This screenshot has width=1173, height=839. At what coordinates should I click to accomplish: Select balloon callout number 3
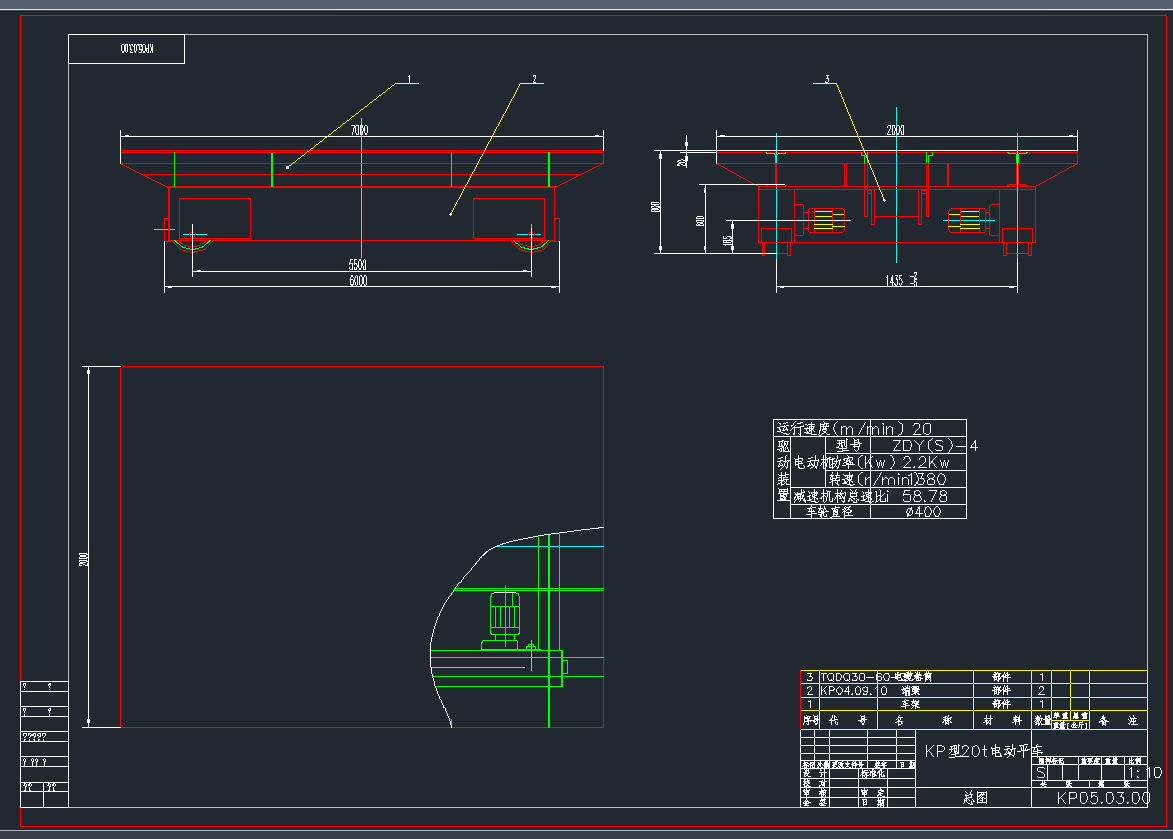(827, 80)
